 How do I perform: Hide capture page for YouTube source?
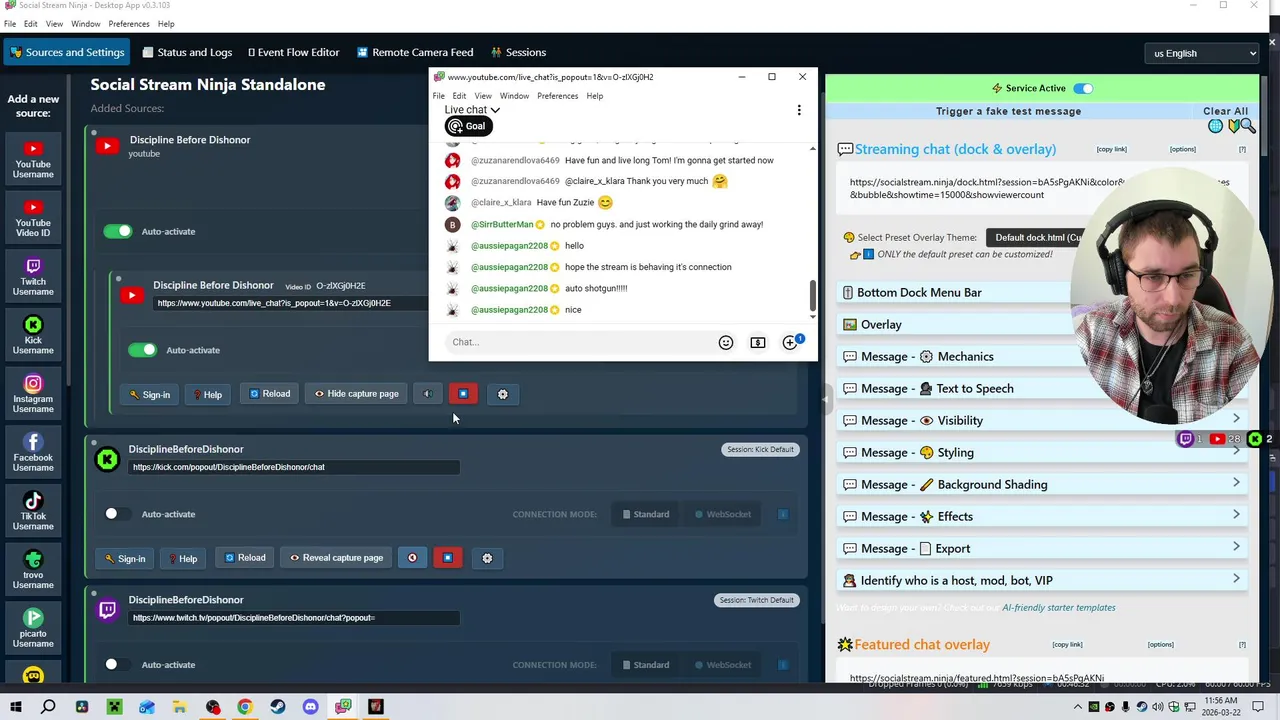(356, 394)
